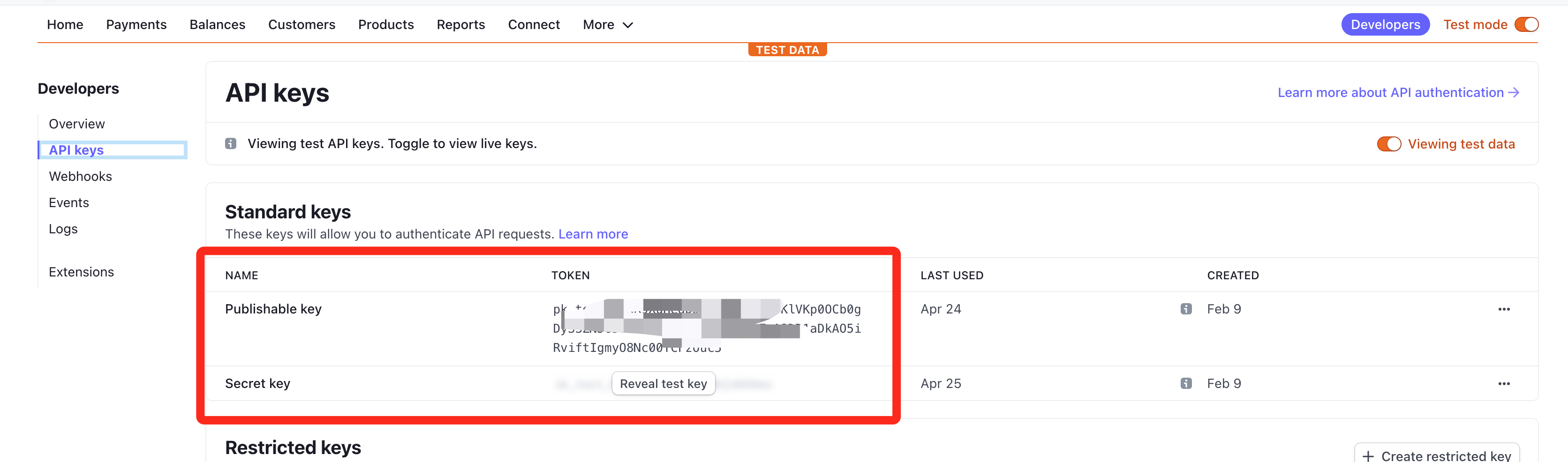
Task: Go to the Customers tab
Action: tap(302, 24)
